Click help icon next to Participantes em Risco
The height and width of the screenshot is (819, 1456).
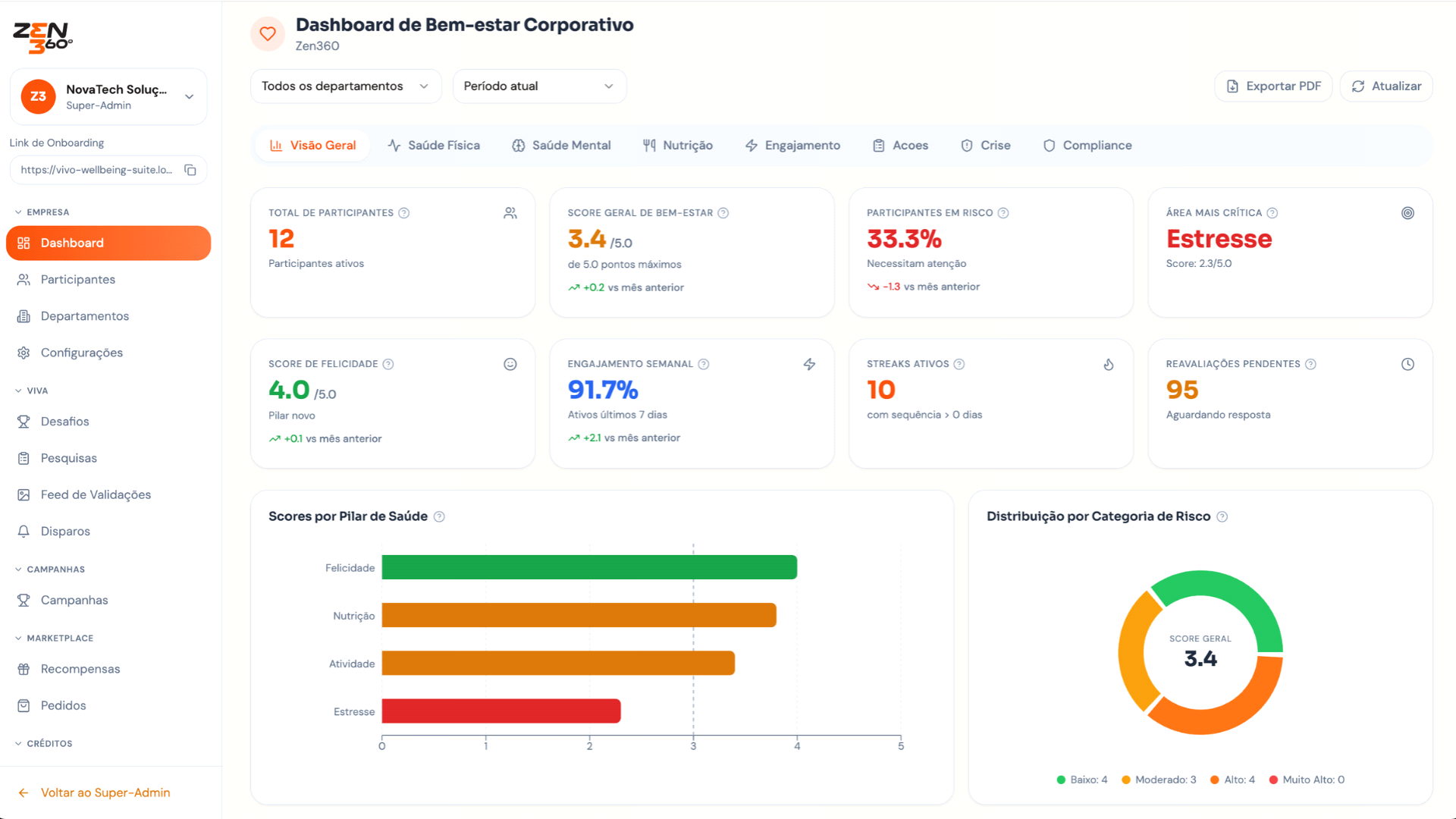(1003, 213)
